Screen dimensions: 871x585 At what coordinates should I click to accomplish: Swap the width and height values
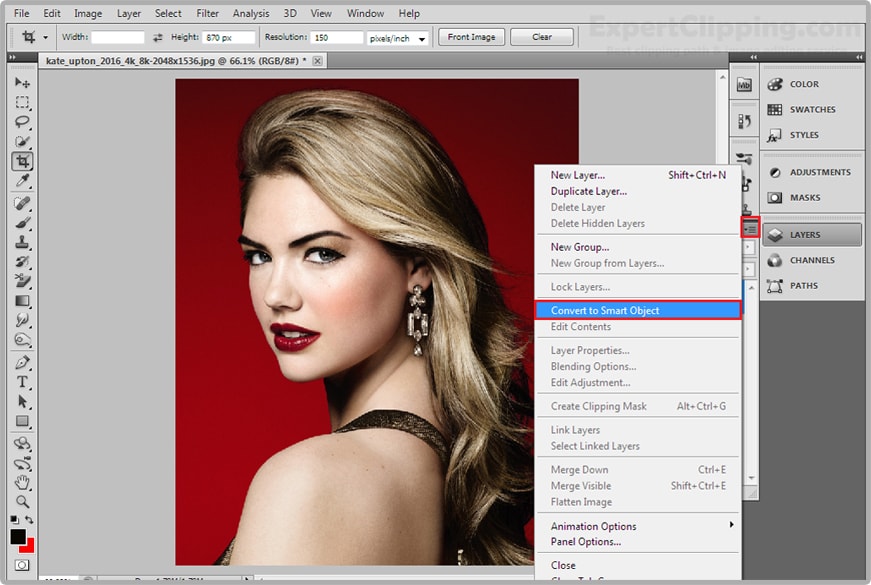pos(157,38)
